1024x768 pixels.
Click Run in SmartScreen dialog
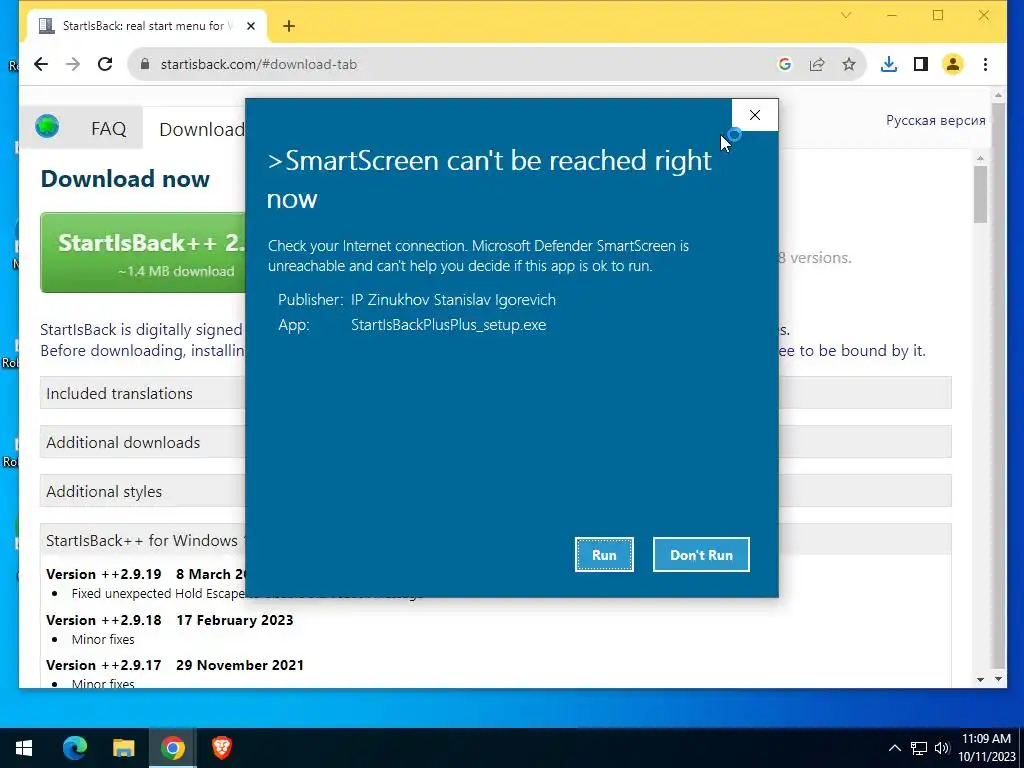click(x=604, y=554)
